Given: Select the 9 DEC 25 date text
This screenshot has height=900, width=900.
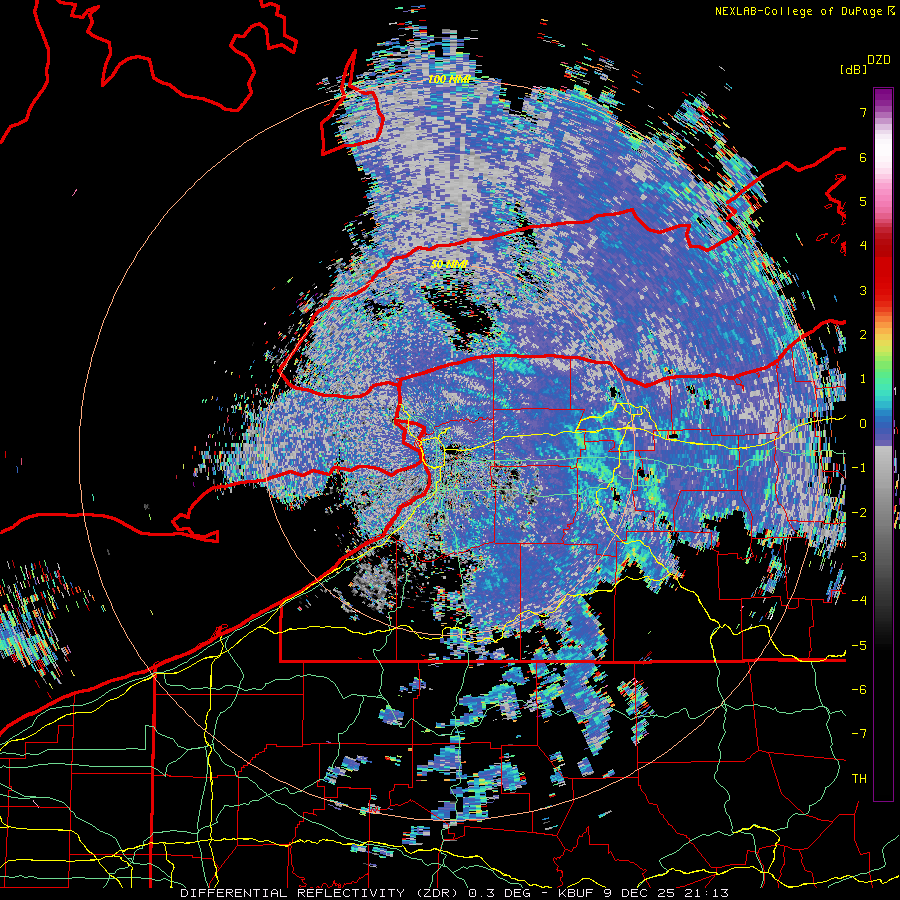Looking at the screenshot, I should [638, 893].
